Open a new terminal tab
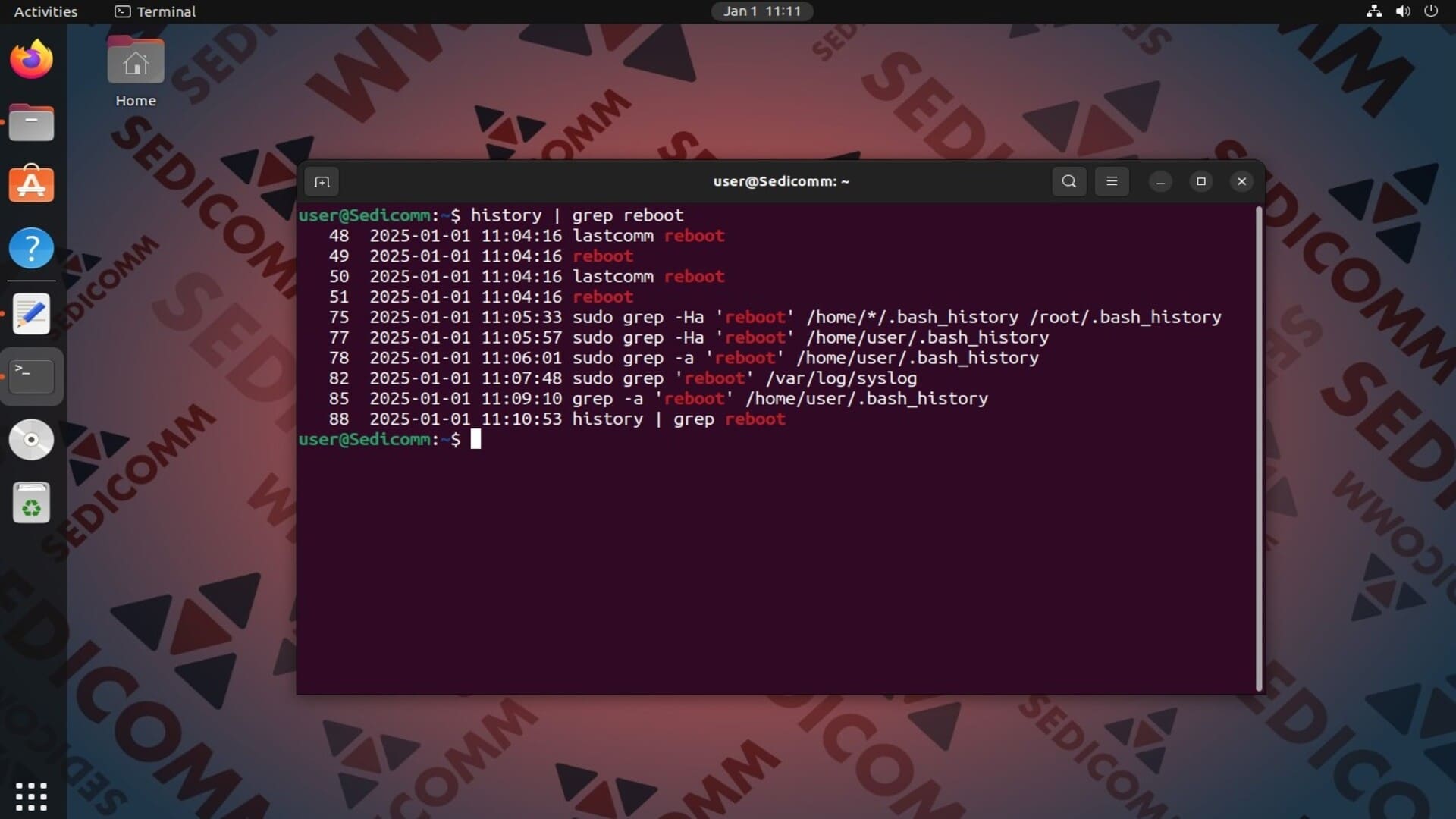Image resolution: width=1456 pixels, height=819 pixels. click(x=322, y=182)
